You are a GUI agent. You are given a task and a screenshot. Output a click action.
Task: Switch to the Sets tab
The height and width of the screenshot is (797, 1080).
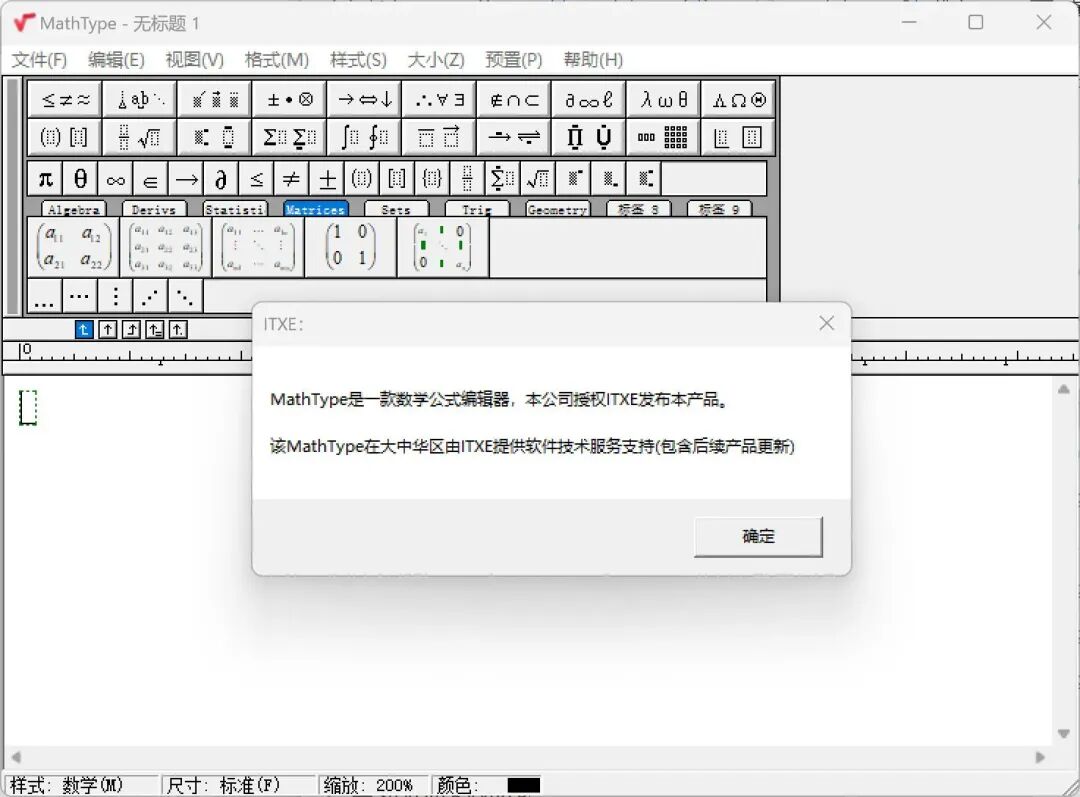[x=396, y=209]
